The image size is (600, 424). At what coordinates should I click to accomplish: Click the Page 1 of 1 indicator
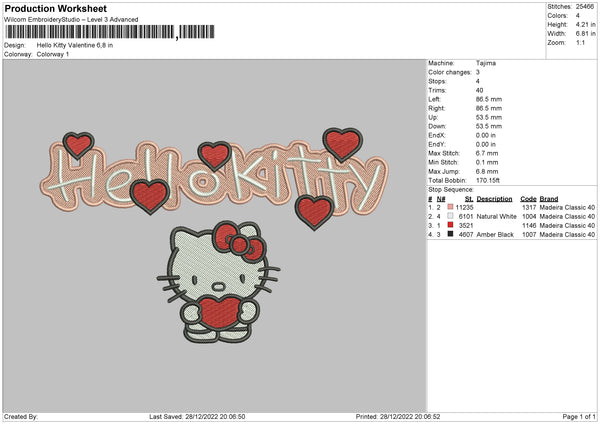coord(579,416)
